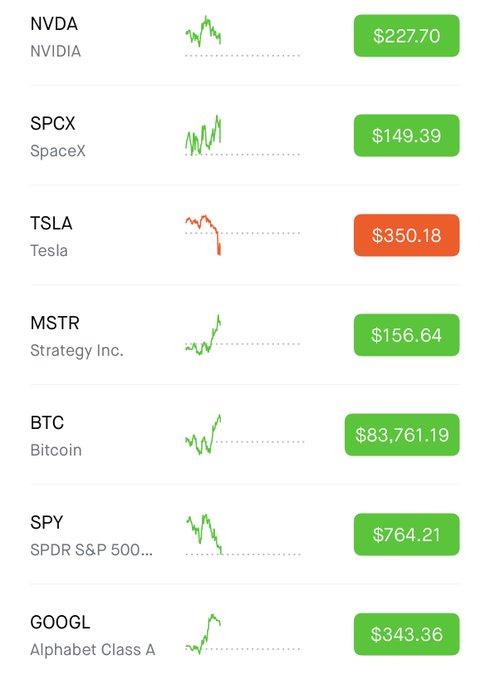This screenshot has height=680, width=490.
Task: Tap the SPY $764.21 price button
Action: 406,534
